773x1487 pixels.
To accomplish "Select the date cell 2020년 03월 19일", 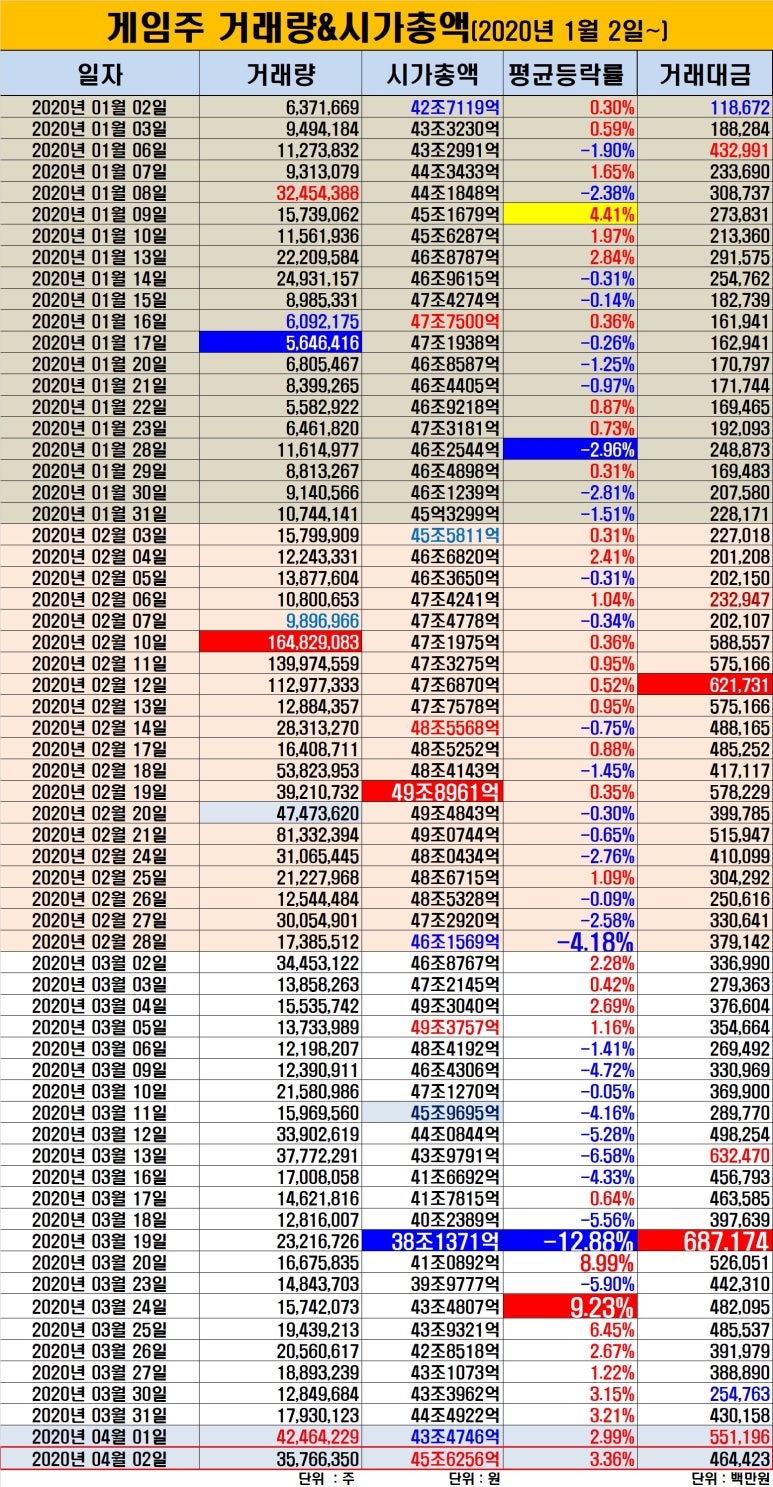I will tap(100, 1241).
